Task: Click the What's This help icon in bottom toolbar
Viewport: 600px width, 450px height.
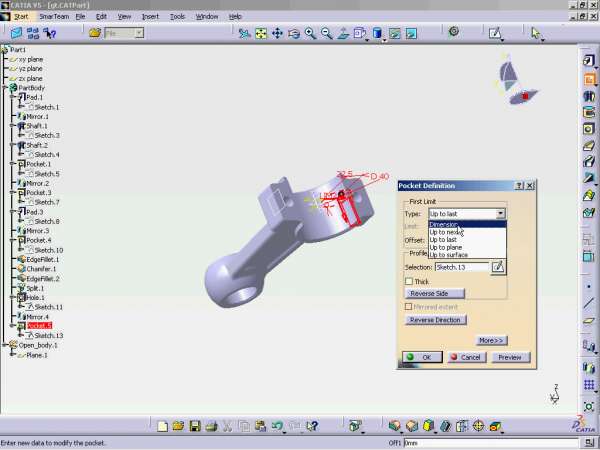Action: [312, 426]
